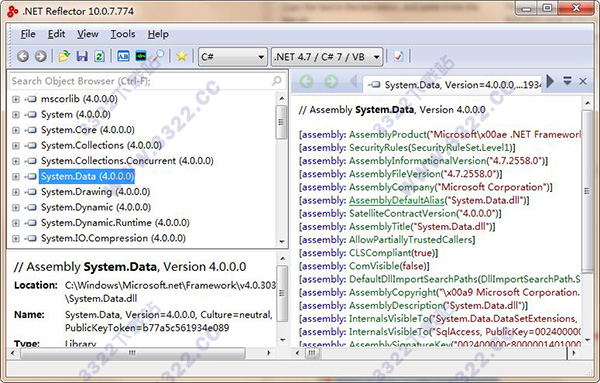Select System.Data (4.0.0.0) in the tree
600x383 pixels.
click(87, 176)
